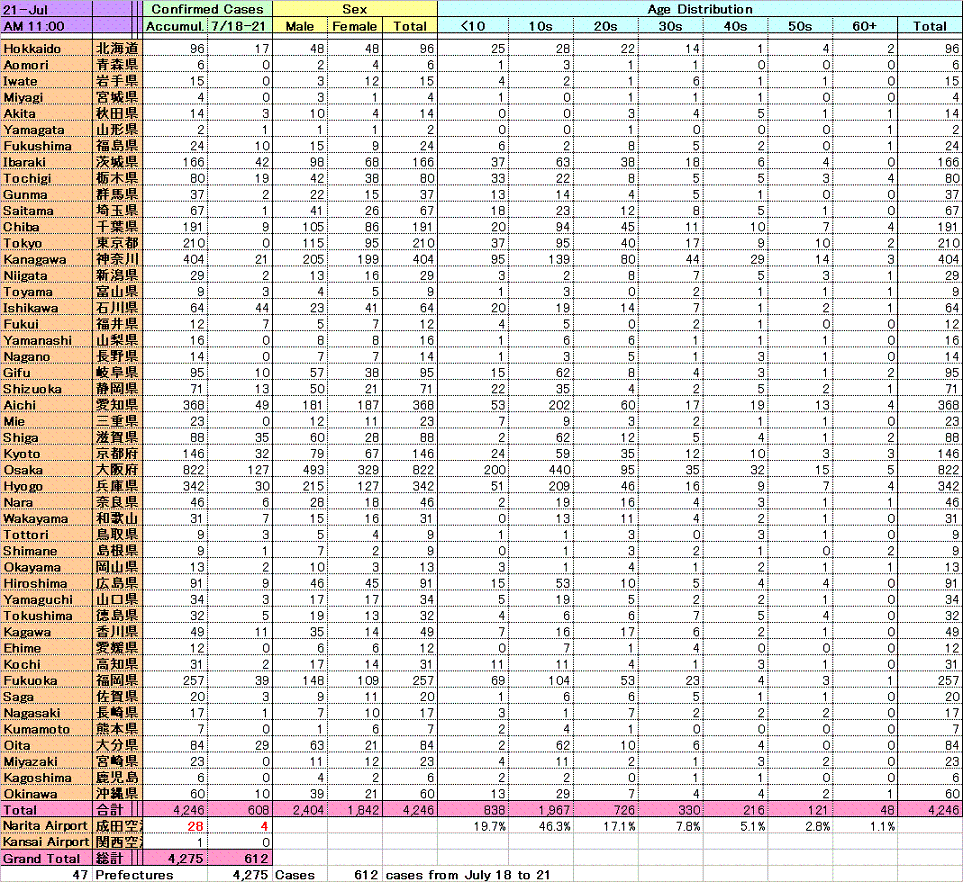Click the "Narita Airport" row label
963x882 pixels.
coord(45,826)
